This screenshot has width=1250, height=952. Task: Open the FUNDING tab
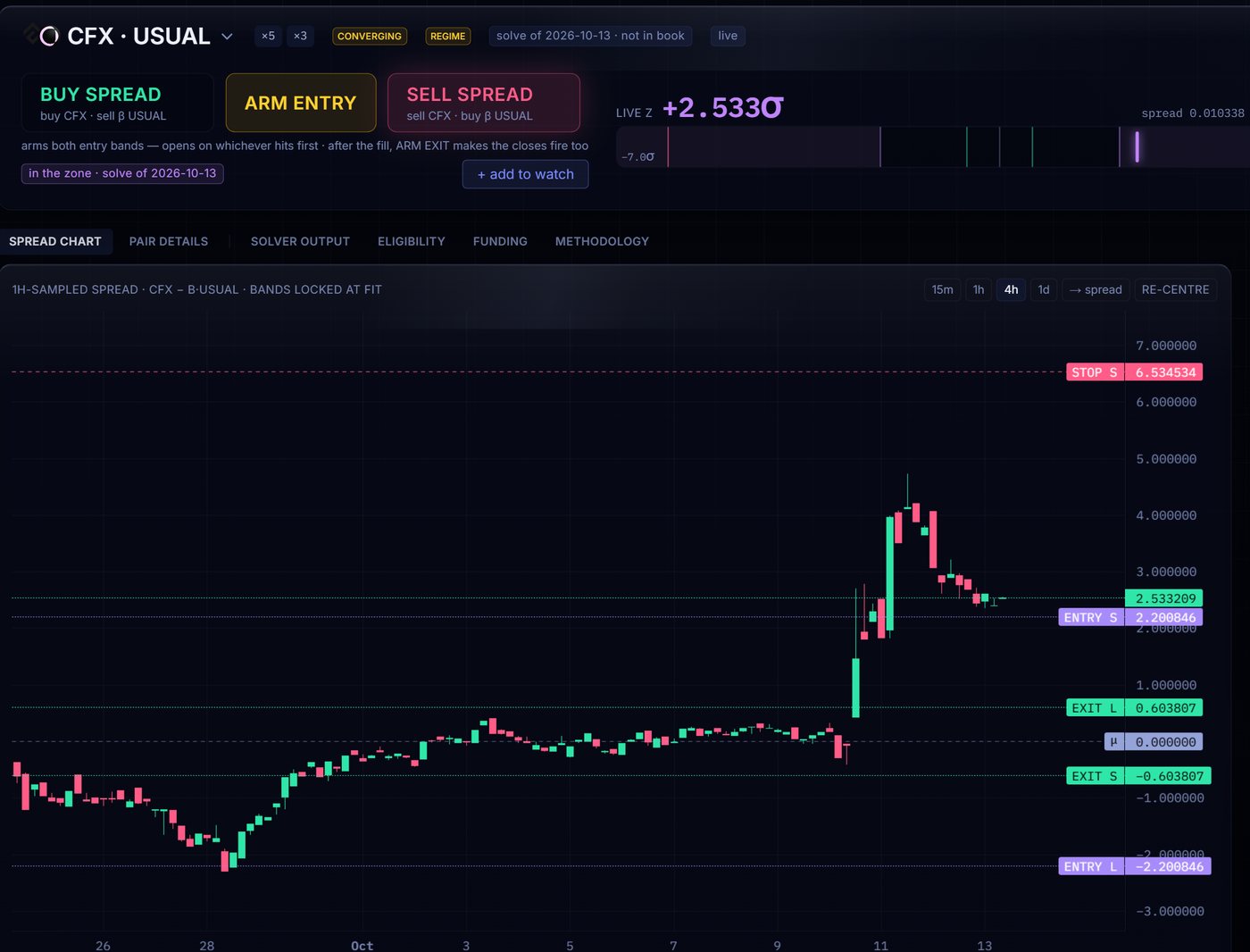pos(500,241)
